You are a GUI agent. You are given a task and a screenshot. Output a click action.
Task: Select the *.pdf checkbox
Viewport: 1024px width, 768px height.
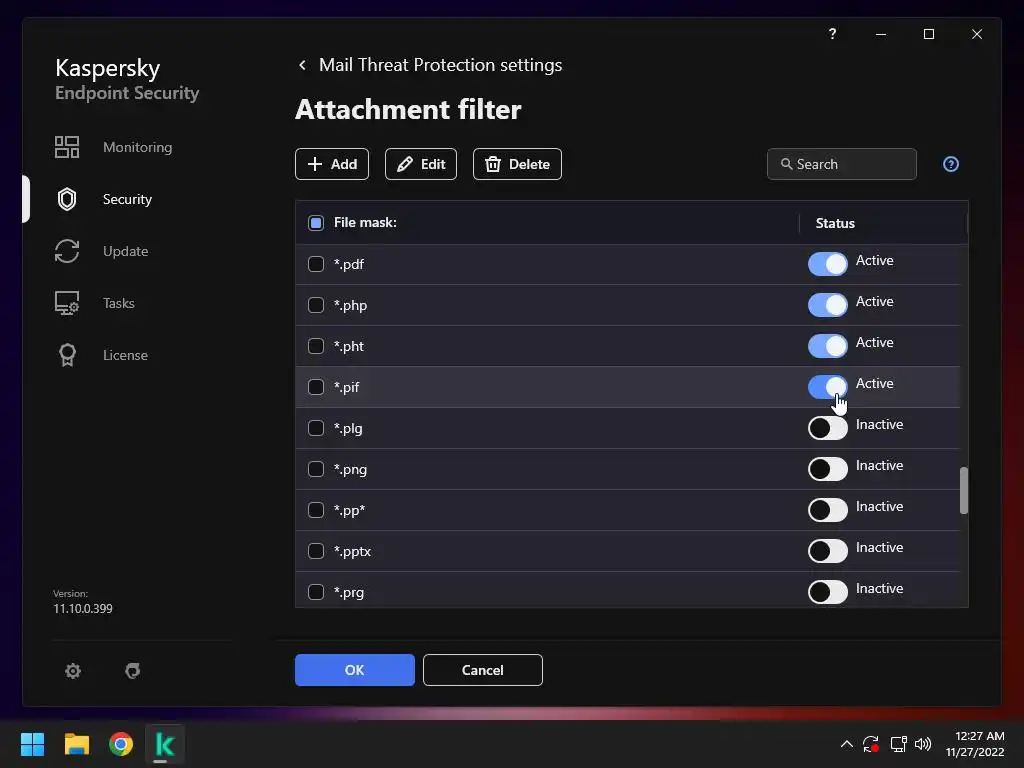[315, 264]
